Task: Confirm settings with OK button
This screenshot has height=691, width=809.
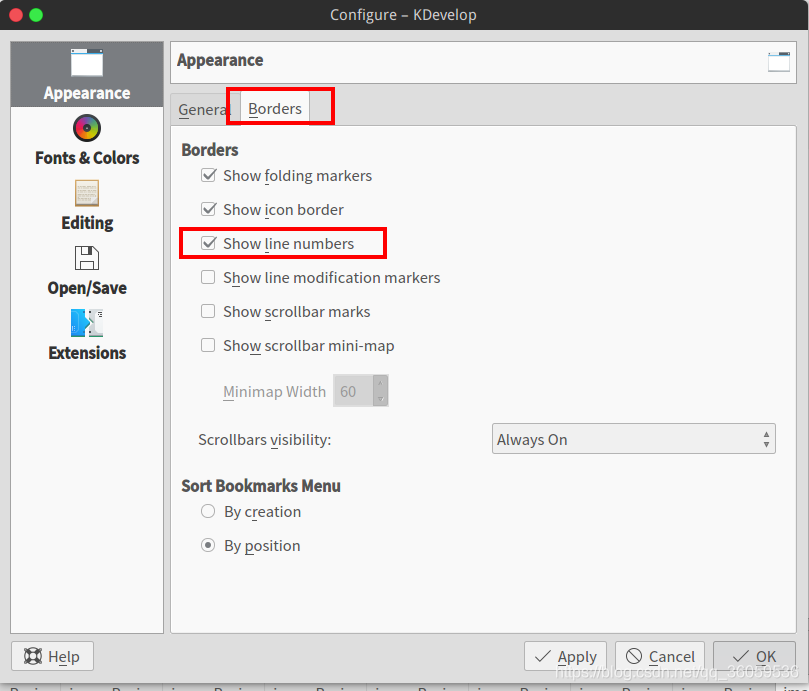Action: coord(754,656)
